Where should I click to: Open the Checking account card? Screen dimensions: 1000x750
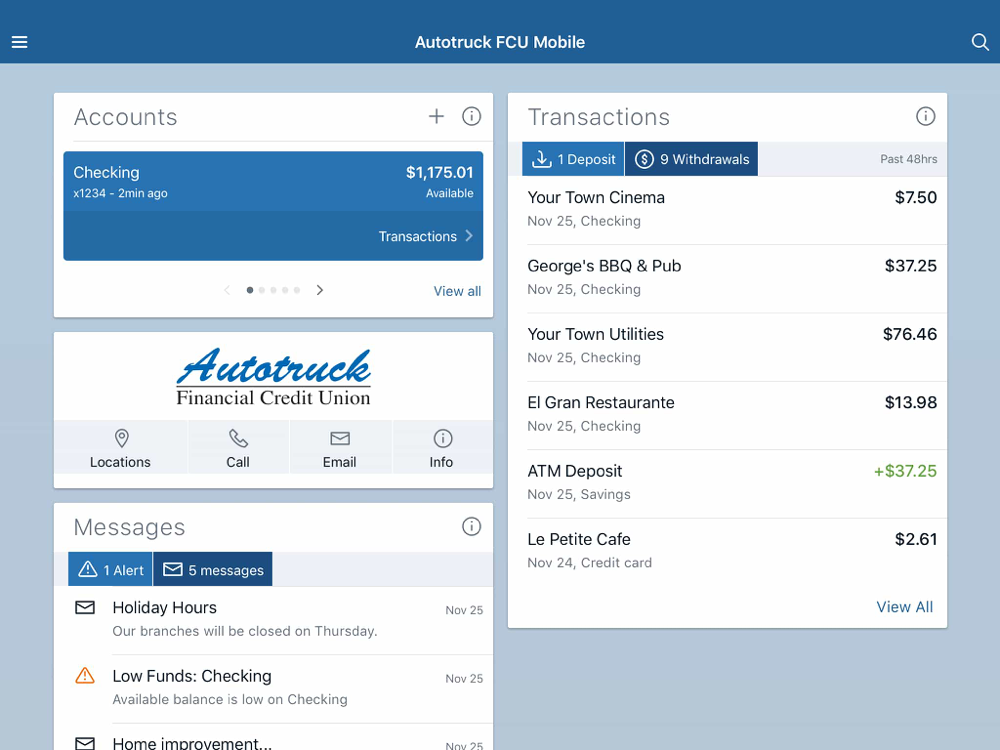click(x=273, y=206)
